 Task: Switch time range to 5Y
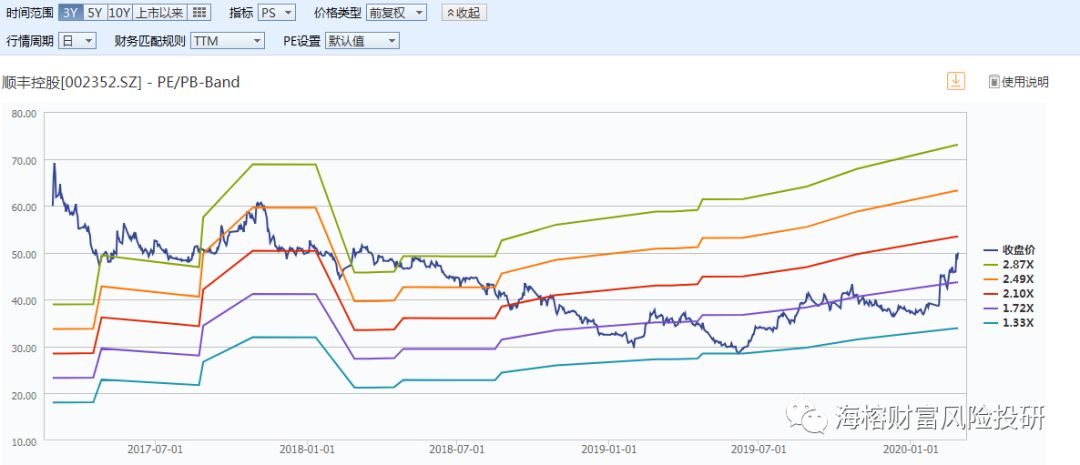(x=94, y=12)
